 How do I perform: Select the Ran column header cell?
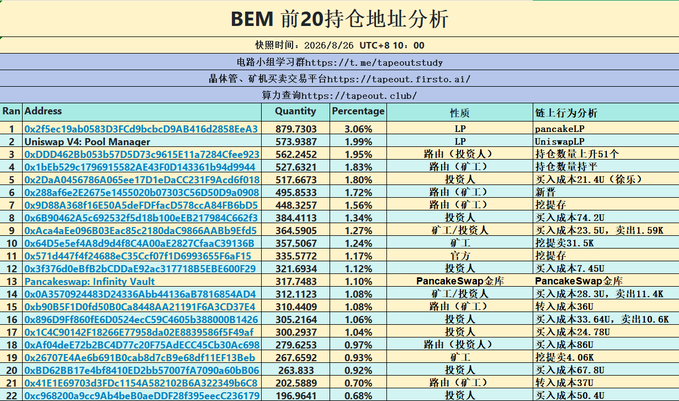pos(11,111)
